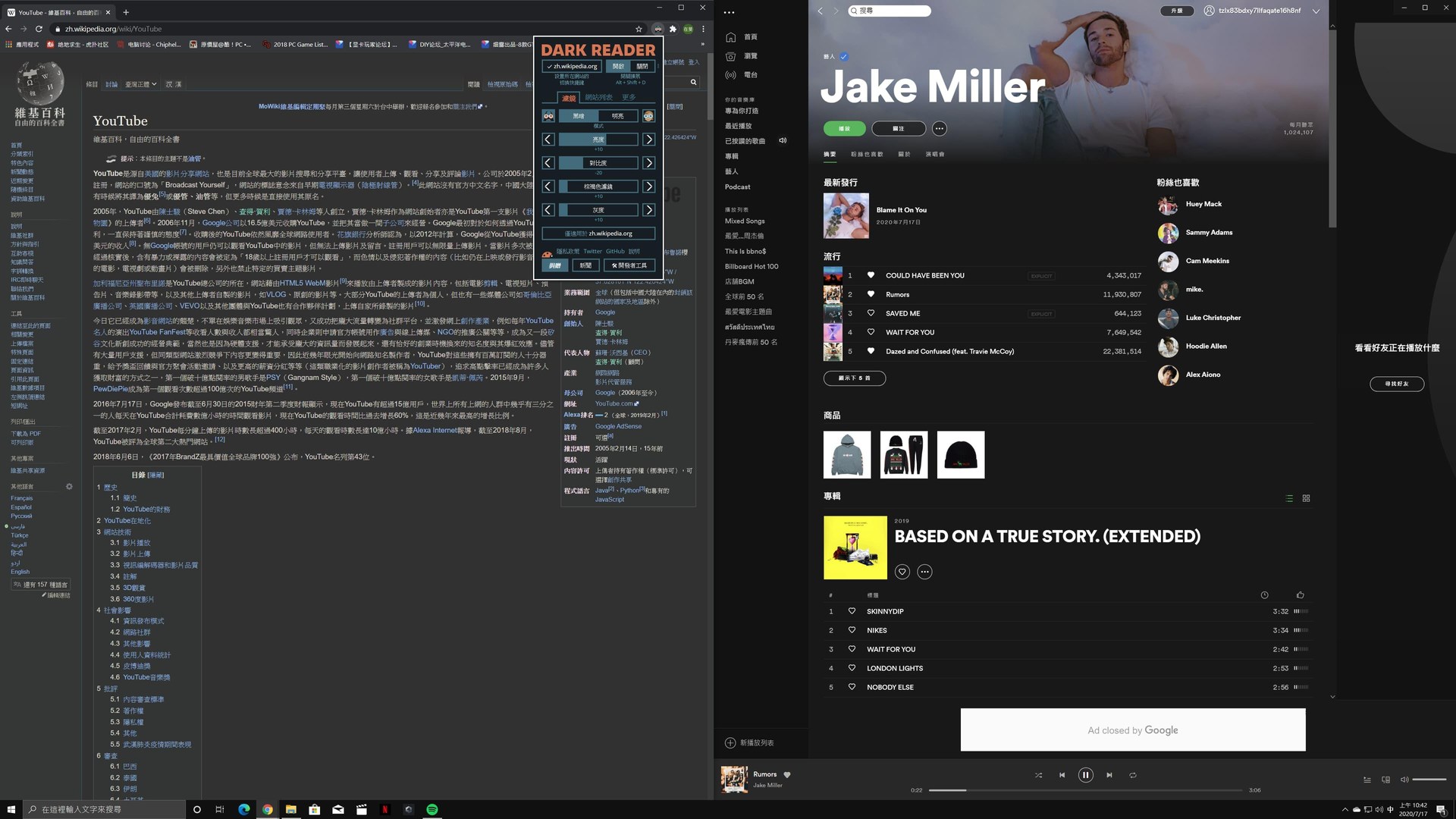This screenshot has width=1456, height=819.
Task: Increase Dark Reader brightness (亮度)
Action: point(648,140)
